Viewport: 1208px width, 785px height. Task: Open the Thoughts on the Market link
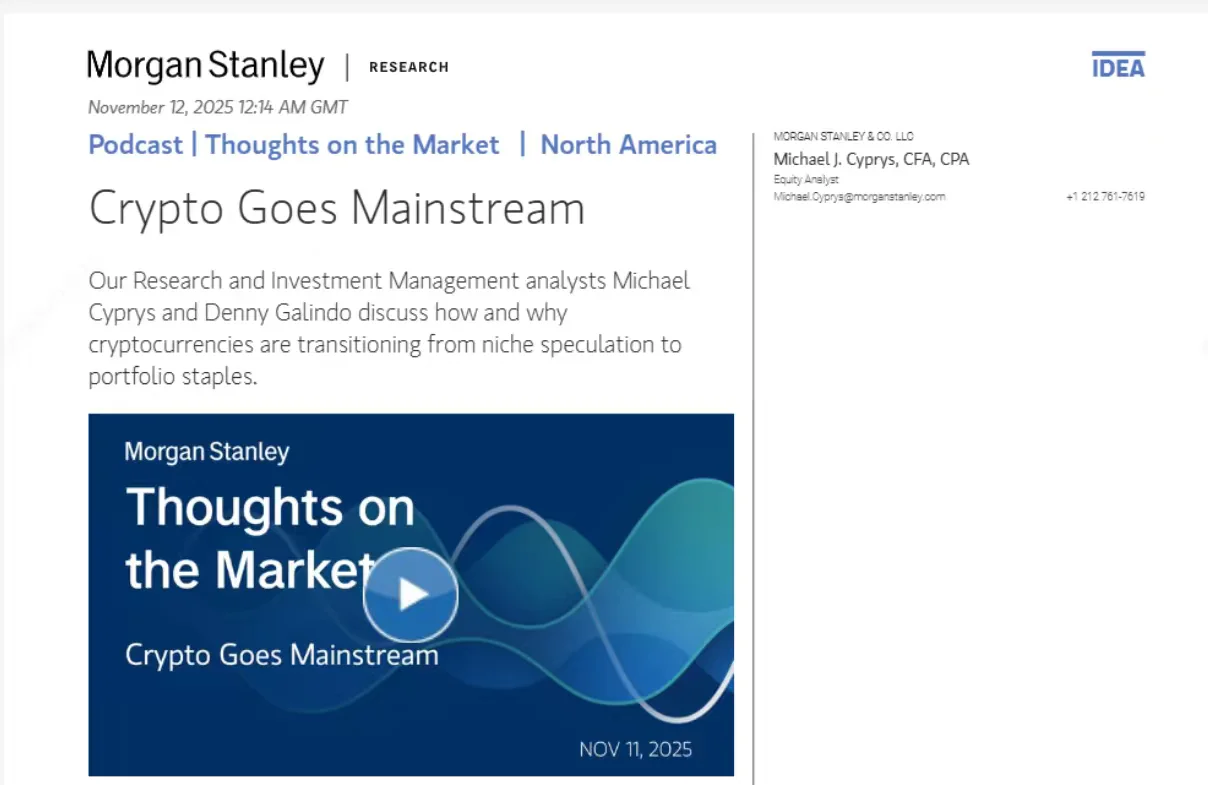(352, 145)
